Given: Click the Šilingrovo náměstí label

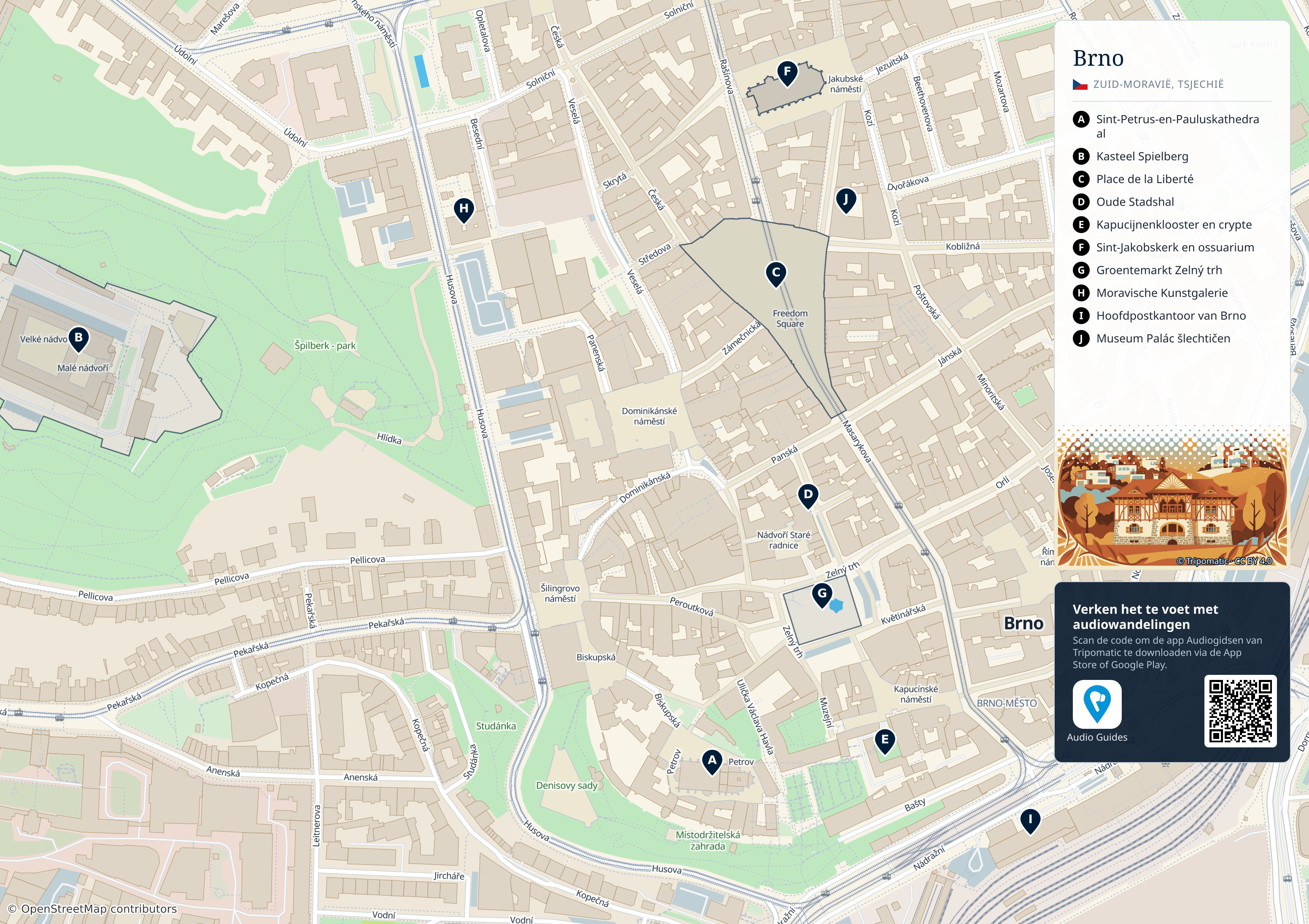Looking at the screenshot, I should pos(560,594).
